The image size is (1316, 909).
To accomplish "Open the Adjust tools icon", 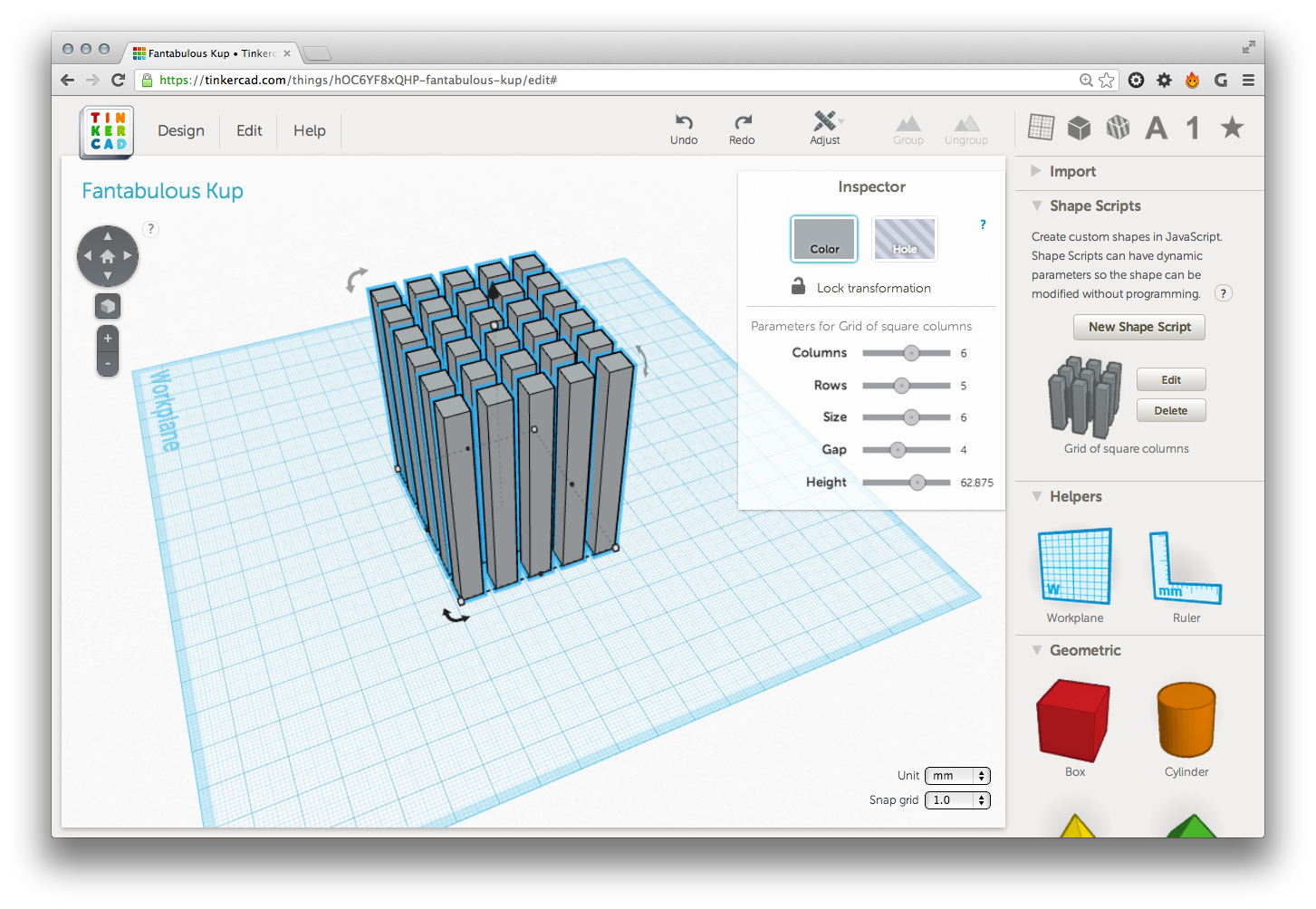I will click(x=824, y=121).
